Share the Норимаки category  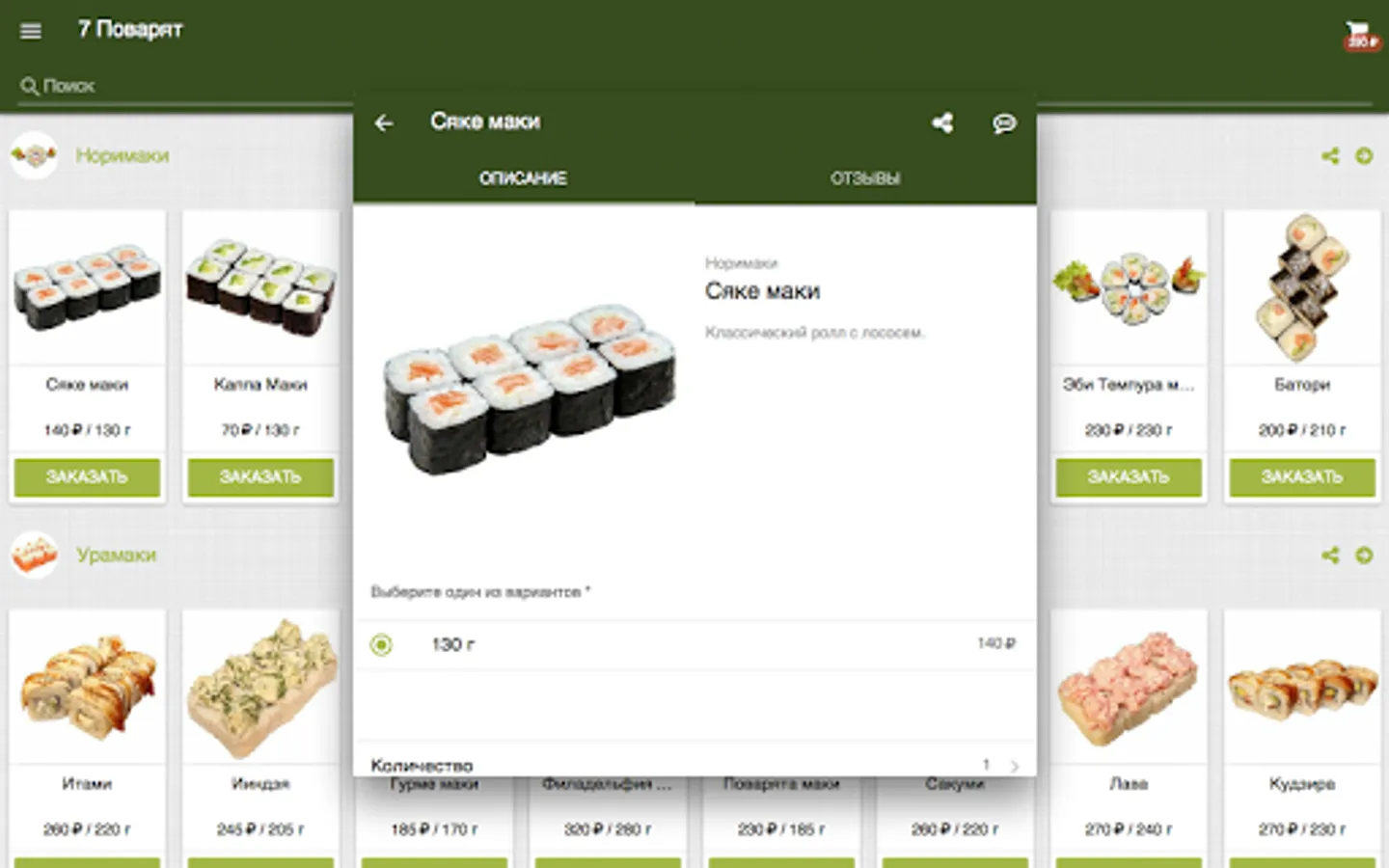1330,155
